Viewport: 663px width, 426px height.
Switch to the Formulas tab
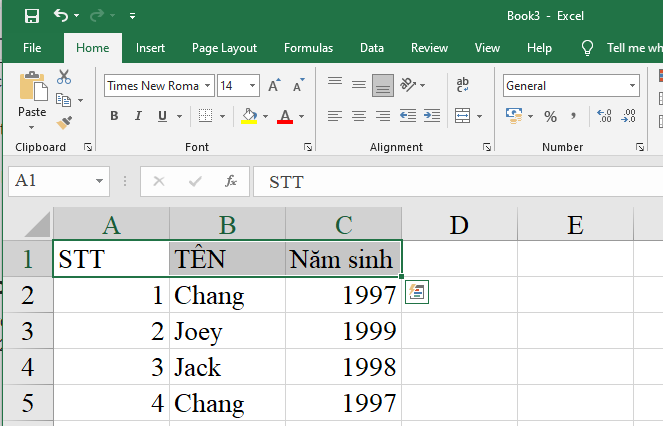tap(308, 48)
